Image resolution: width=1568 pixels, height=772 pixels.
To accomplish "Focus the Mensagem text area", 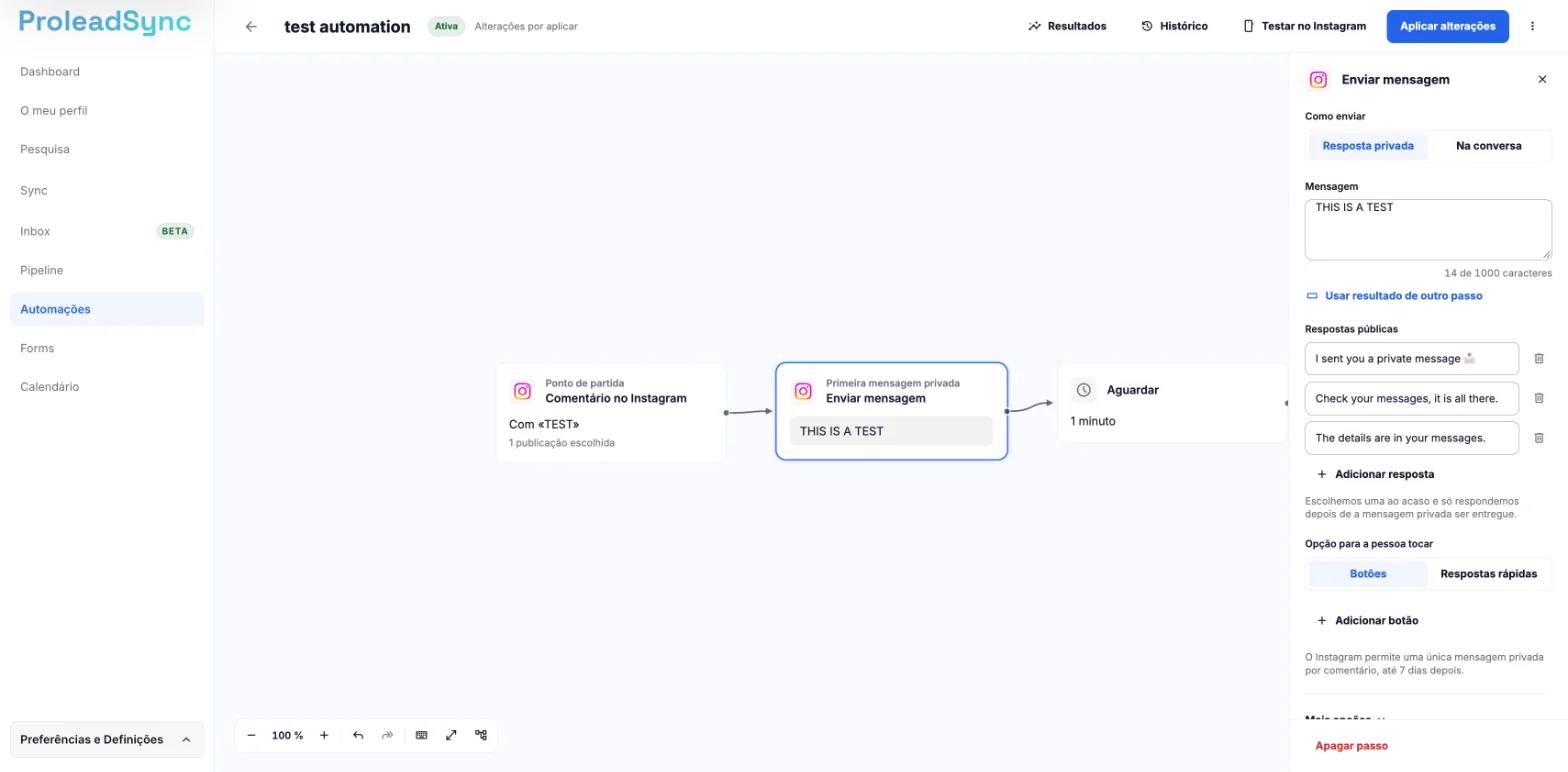I will [1428, 230].
